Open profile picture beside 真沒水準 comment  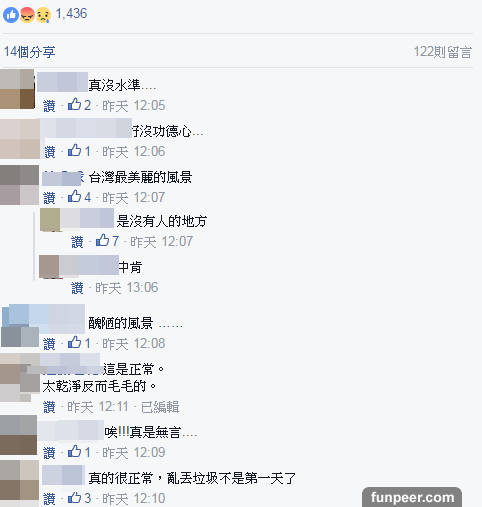pyautogui.click(x=17, y=89)
